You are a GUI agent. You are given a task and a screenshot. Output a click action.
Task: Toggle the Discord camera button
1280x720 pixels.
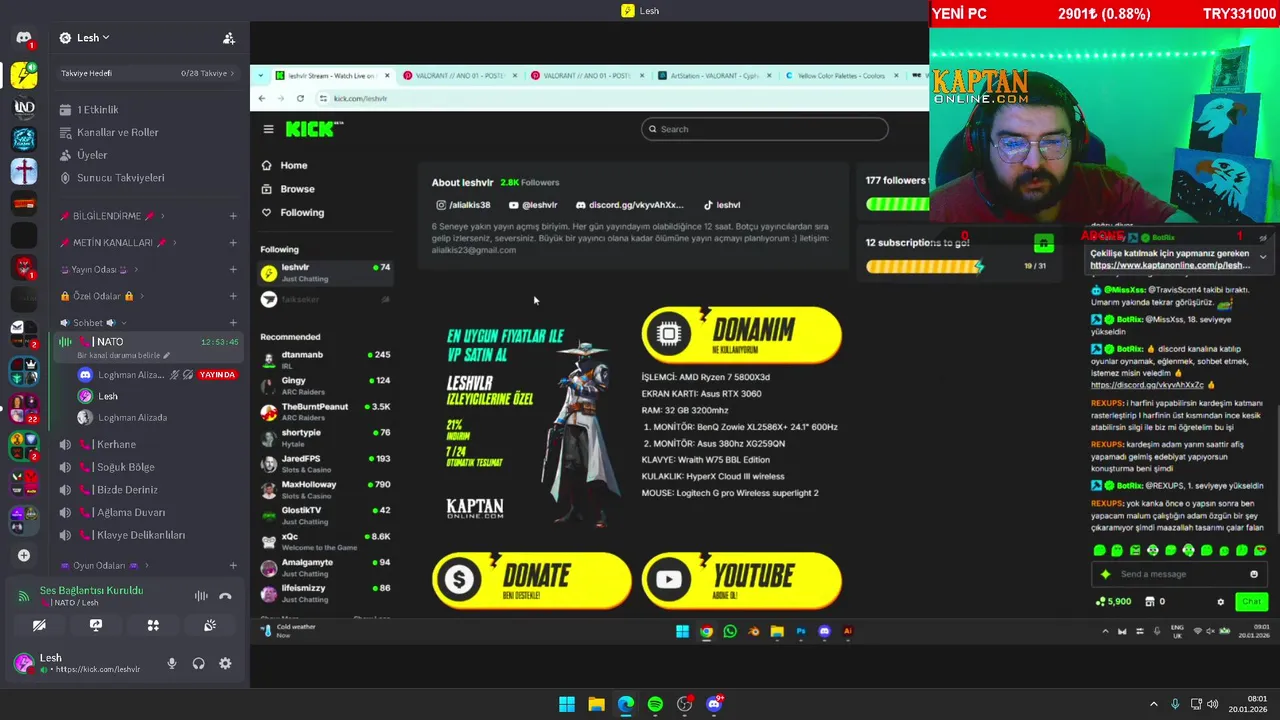pyautogui.click(x=39, y=626)
